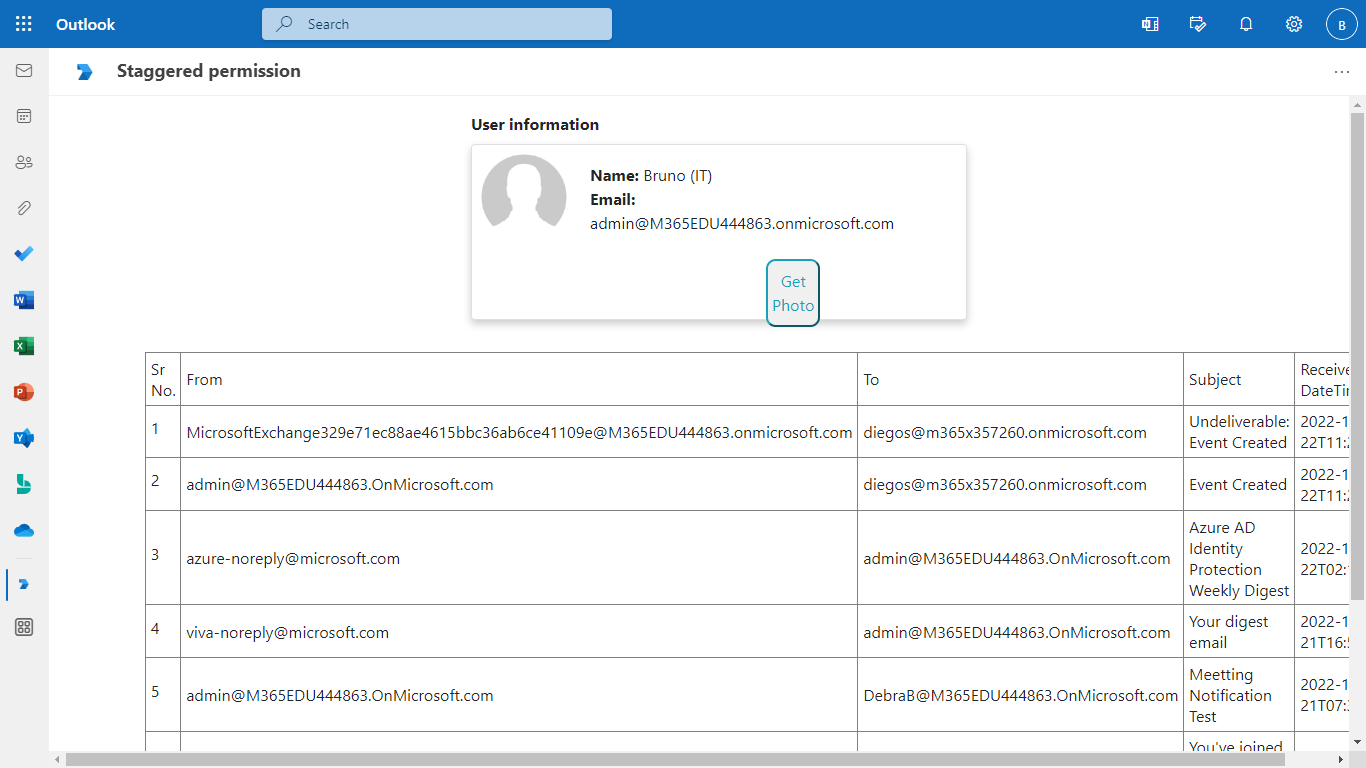Click admin recipient address in row 3
The image size is (1366, 768).
(x=1017, y=558)
